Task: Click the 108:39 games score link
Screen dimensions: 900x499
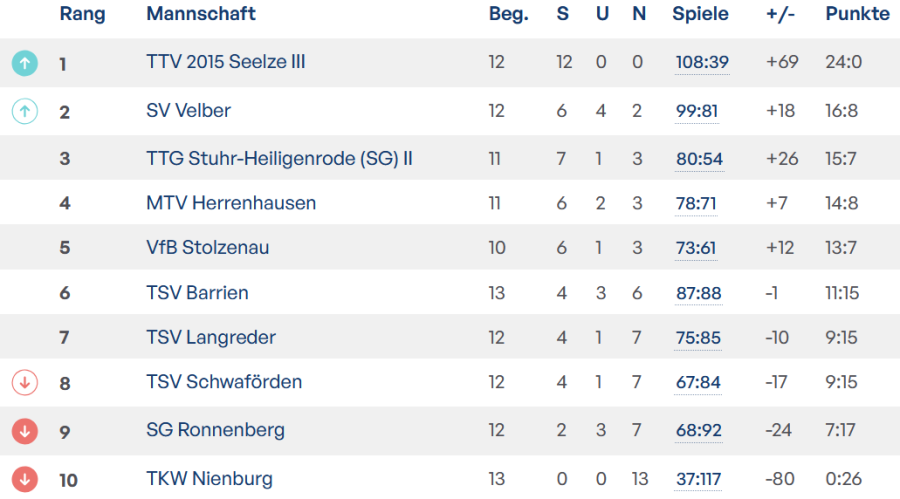Action: pyautogui.click(x=702, y=63)
